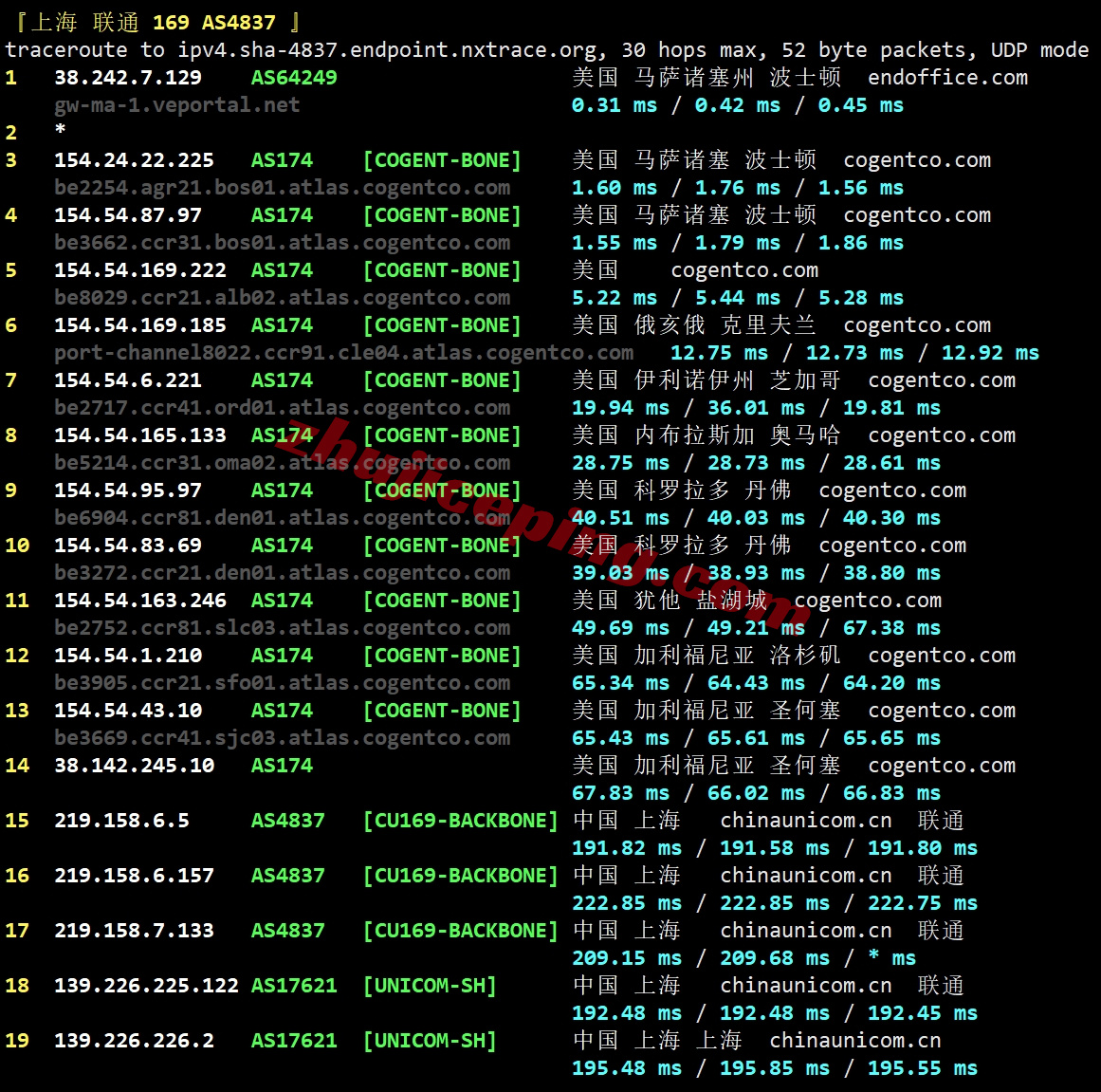Select the IP address 38.242.7.129 on hop 1
The height and width of the screenshot is (1092, 1101).
click(x=128, y=78)
